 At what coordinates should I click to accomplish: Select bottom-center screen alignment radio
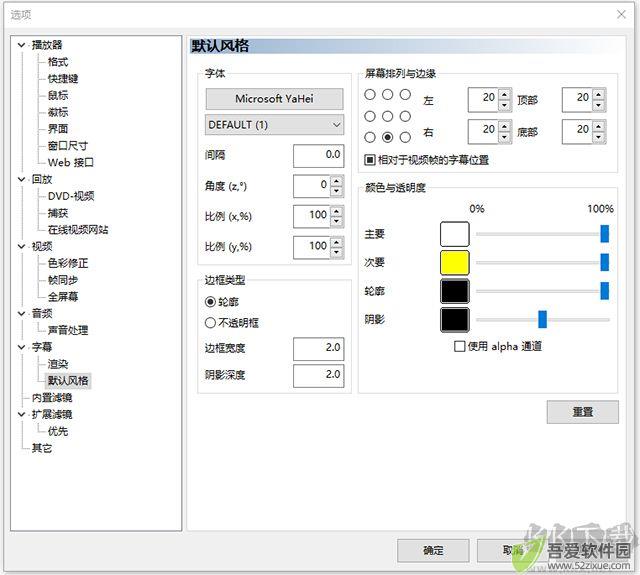(x=387, y=138)
